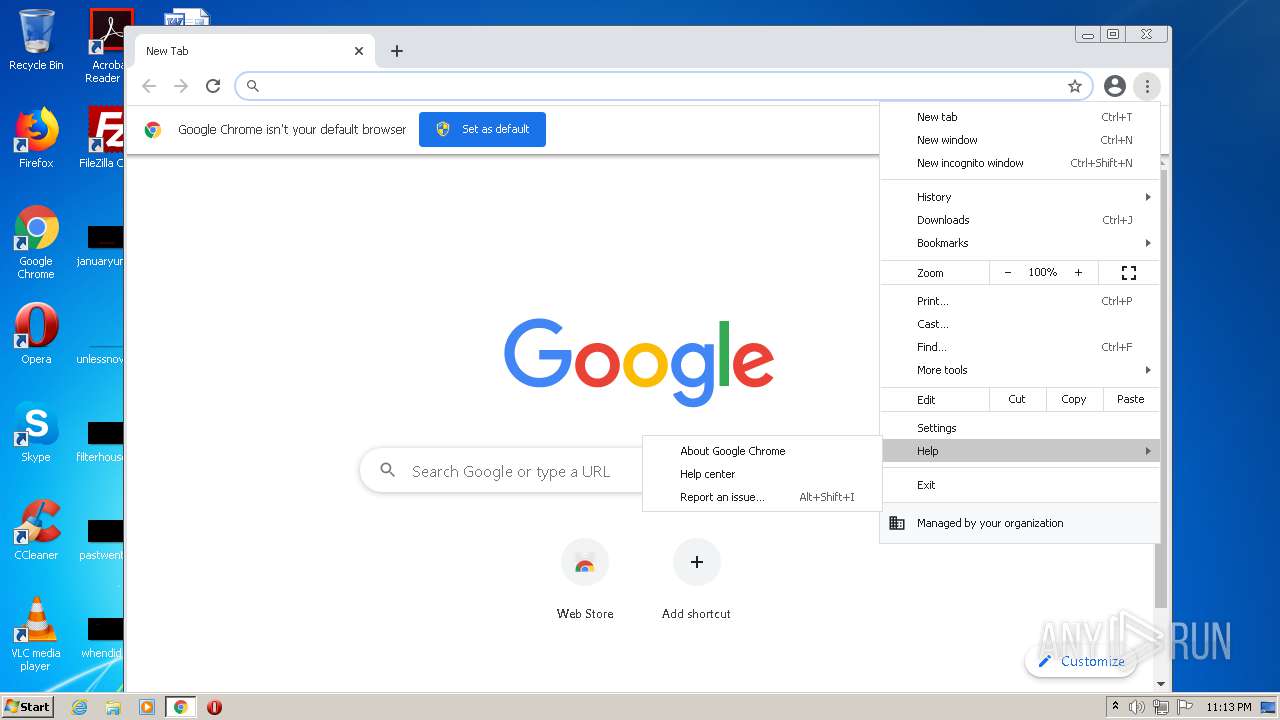1280x720 pixels.
Task: Click Managed by your organization
Action: point(1020,523)
